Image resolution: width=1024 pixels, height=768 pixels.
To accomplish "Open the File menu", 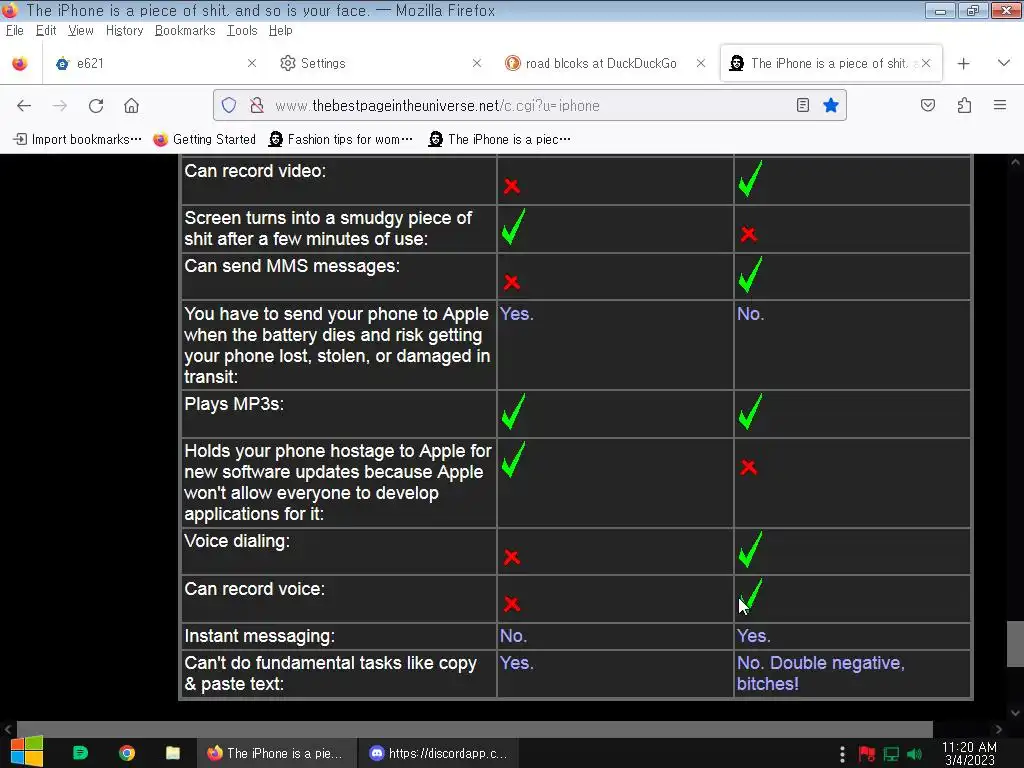I will coord(14,31).
